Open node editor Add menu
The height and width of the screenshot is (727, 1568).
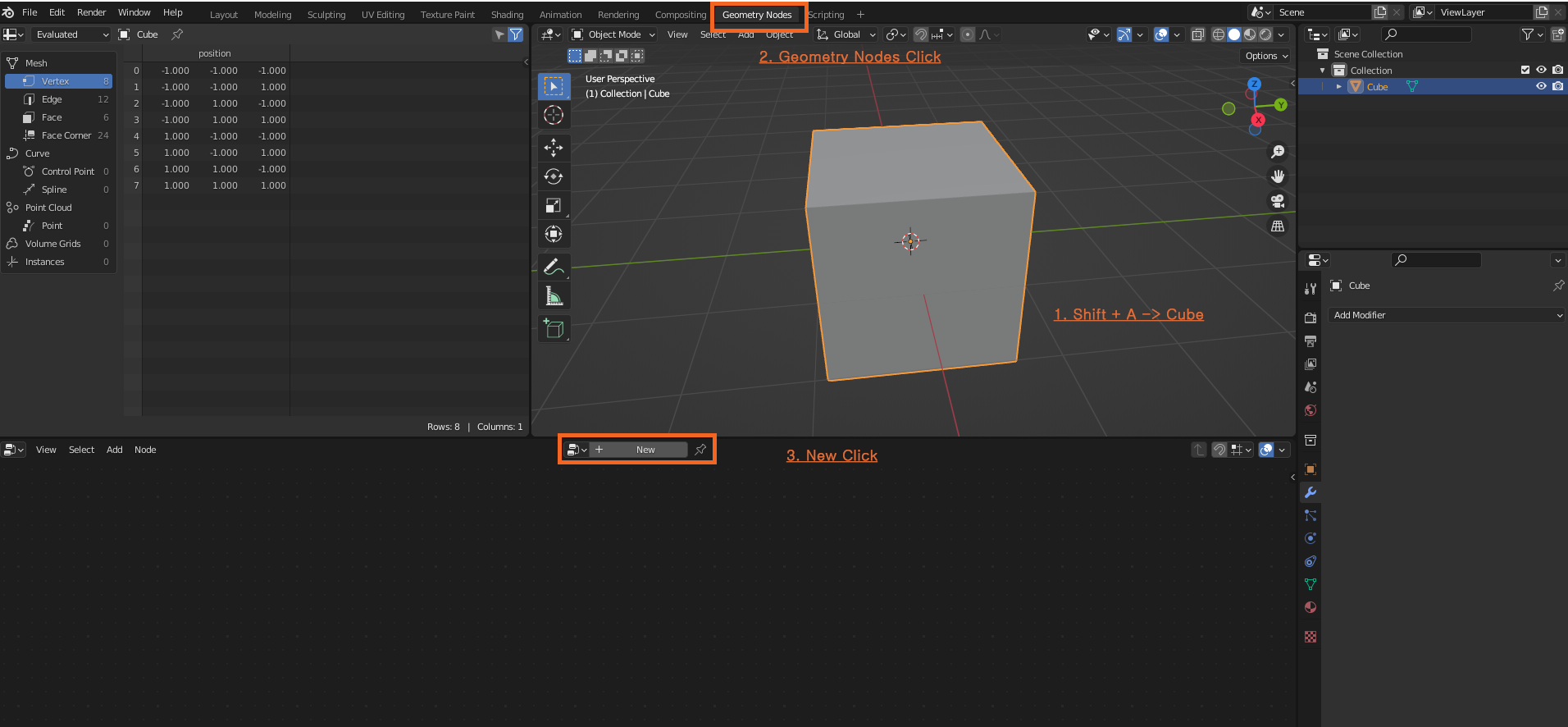click(115, 450)
